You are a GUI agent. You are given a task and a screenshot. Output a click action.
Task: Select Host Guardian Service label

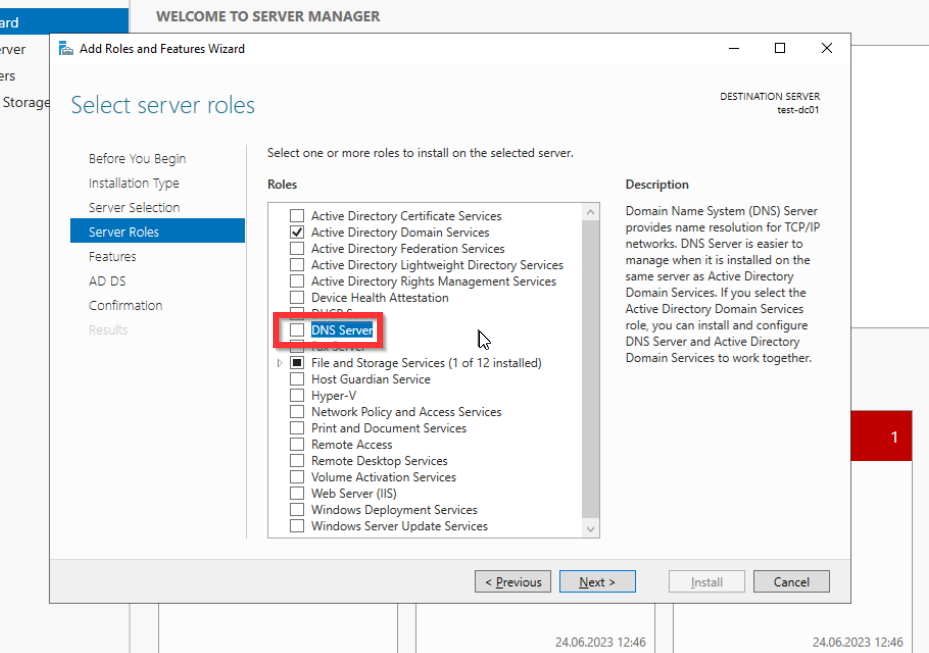371,379
